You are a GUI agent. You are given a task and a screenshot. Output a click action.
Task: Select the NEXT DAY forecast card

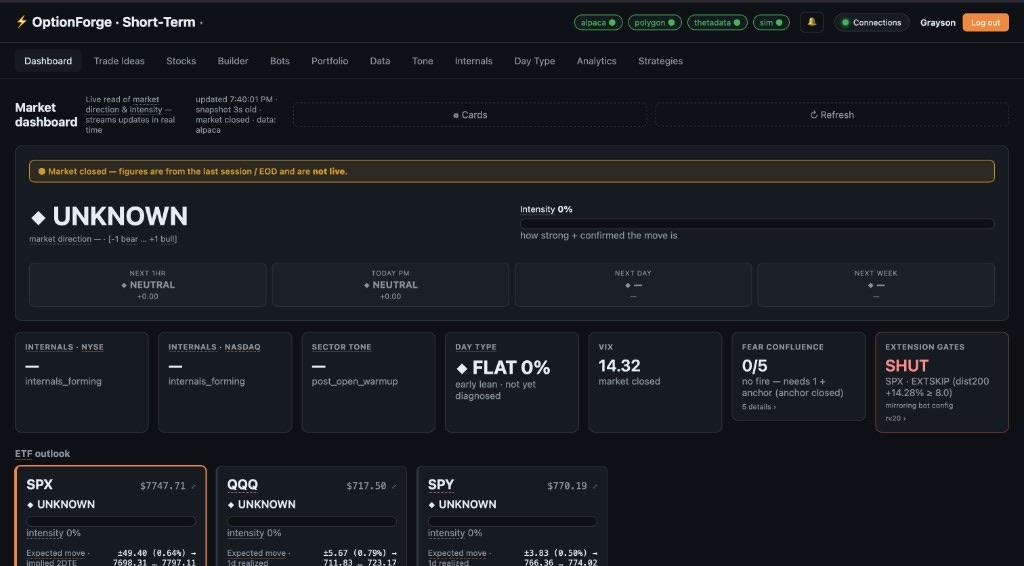point(633,285)
